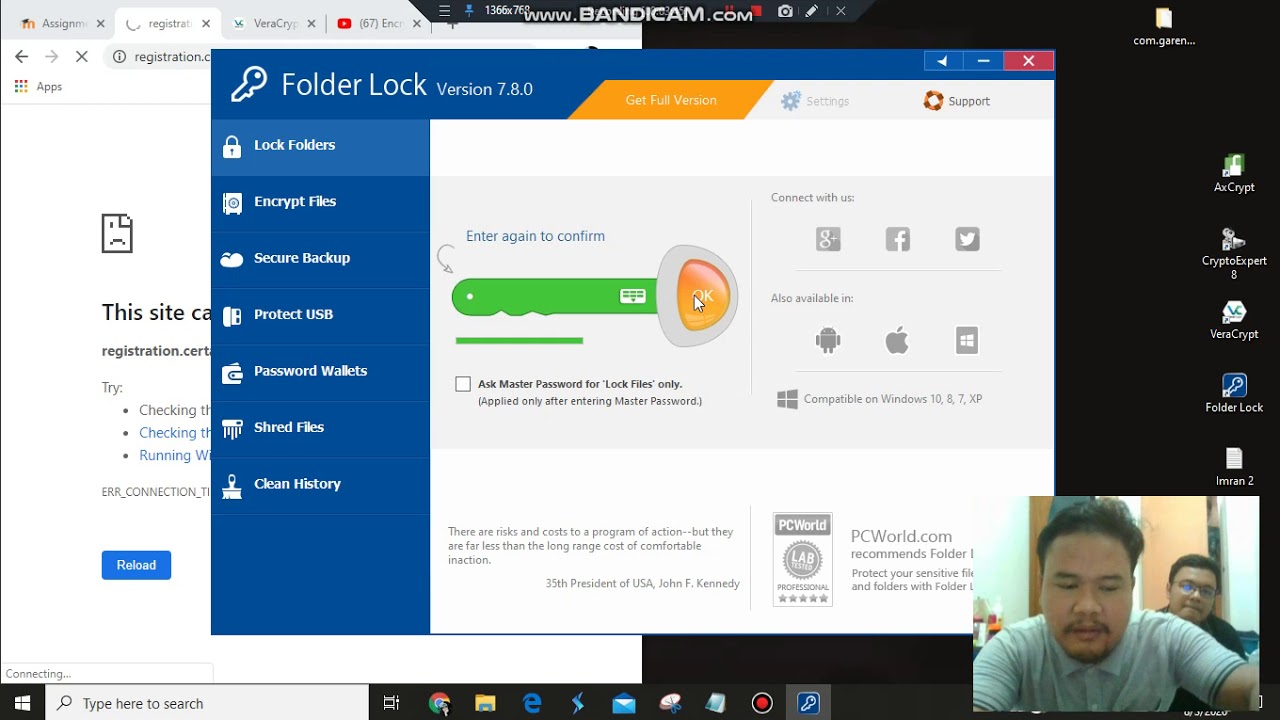Open Chrome Apps shortcut in bookmarks bar

pos(38,87)
